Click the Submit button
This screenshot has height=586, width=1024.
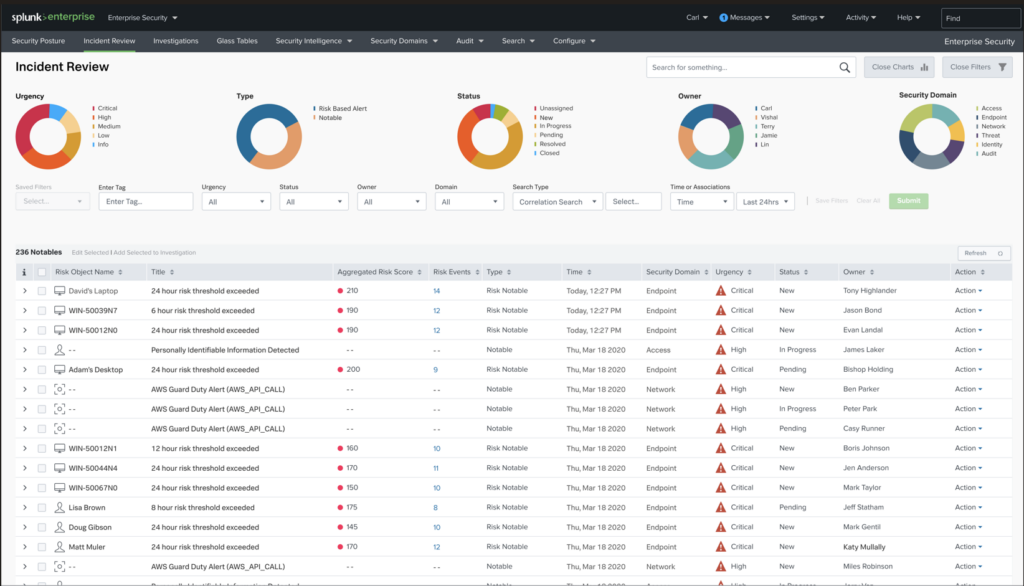click(908, 200)
